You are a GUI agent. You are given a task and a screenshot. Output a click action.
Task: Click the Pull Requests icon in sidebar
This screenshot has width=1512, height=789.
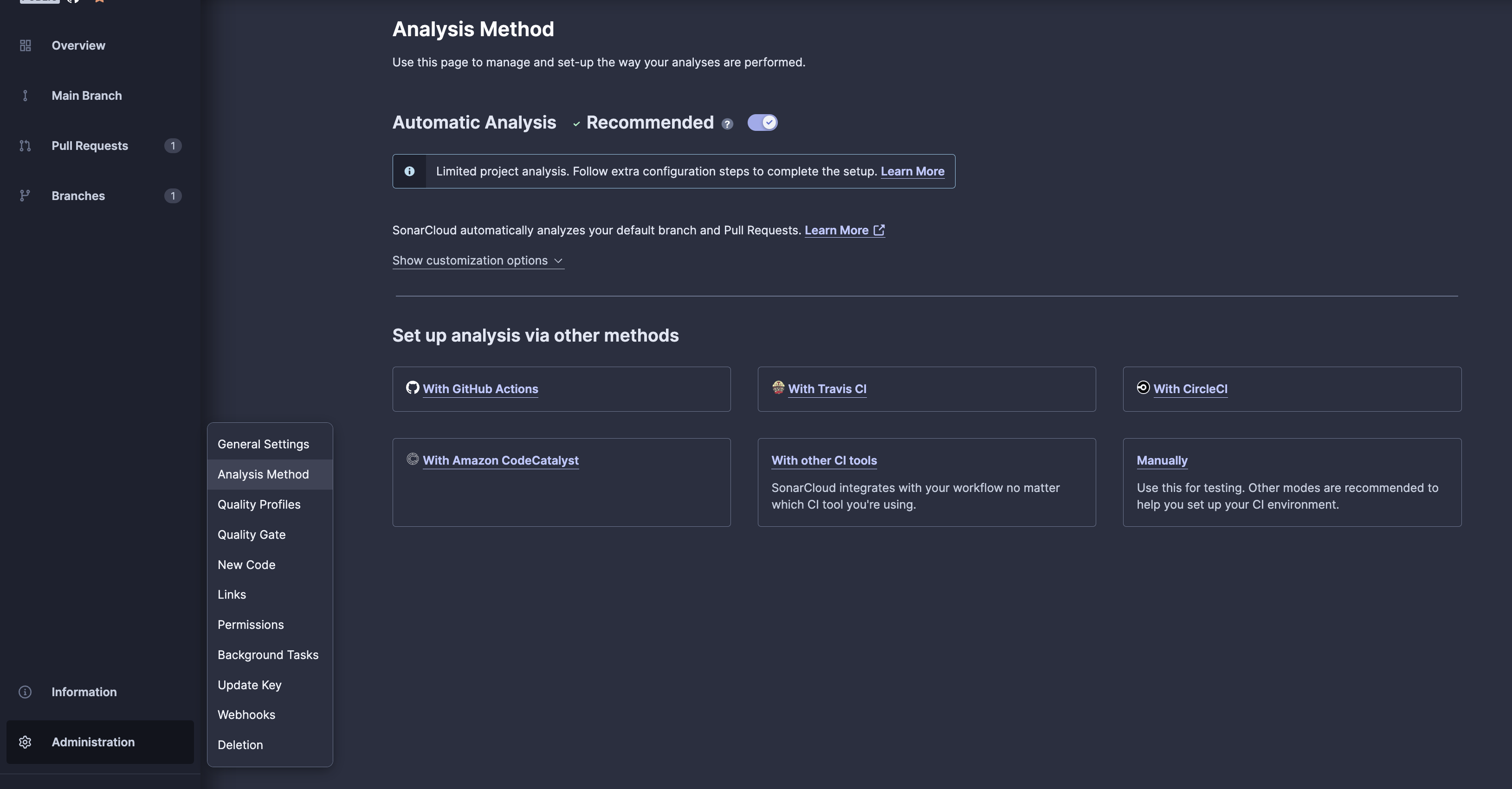(25, 146)
